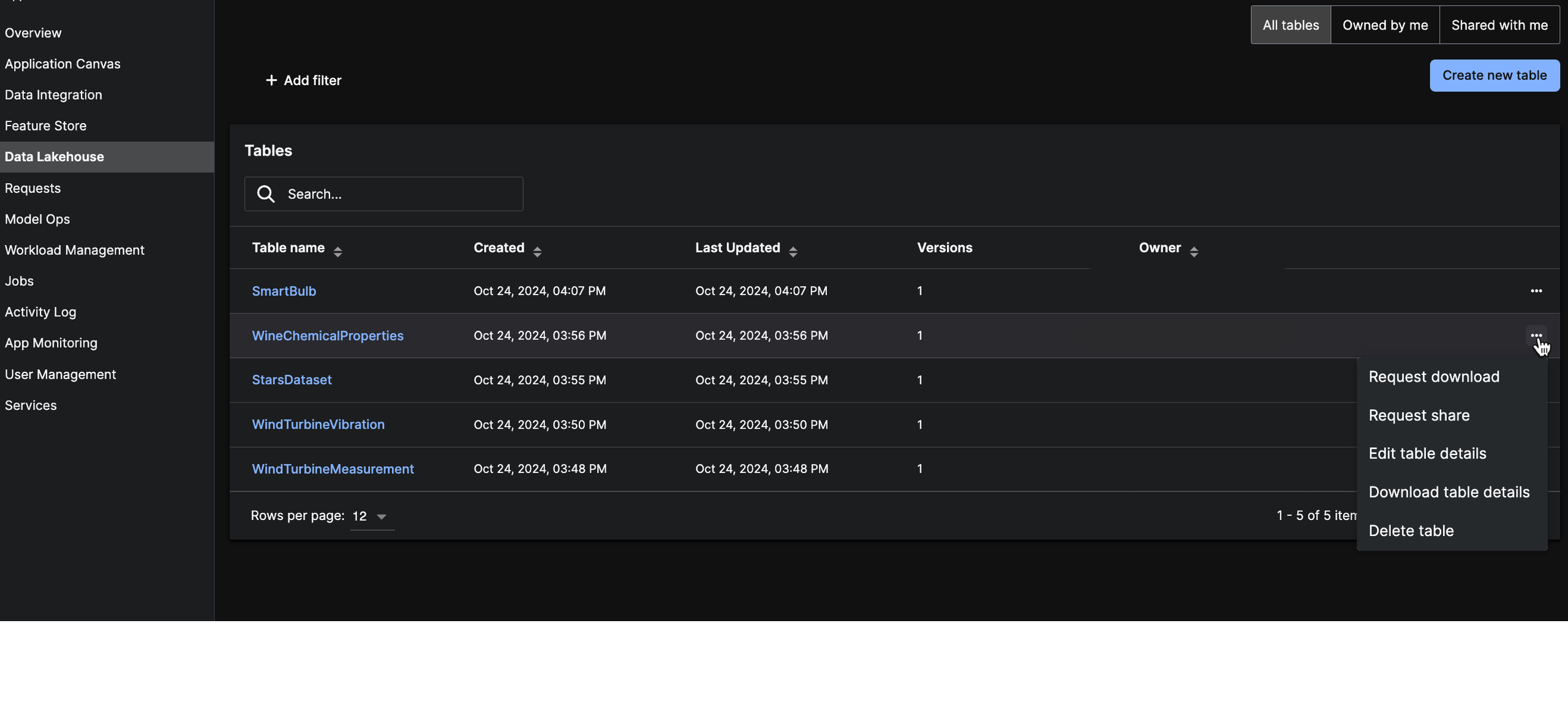Sort tables by Owner column arrows

click(1193, 251)
